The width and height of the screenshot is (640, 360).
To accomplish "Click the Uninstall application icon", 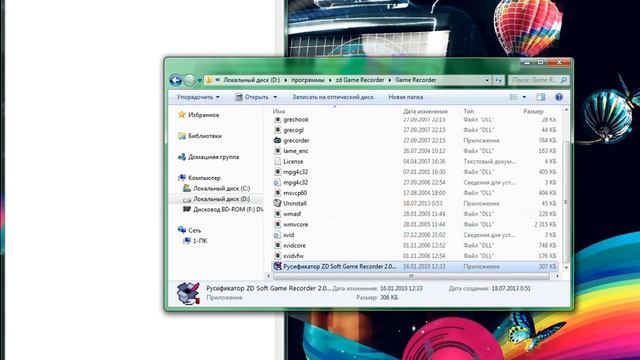I will coord(278,203).
